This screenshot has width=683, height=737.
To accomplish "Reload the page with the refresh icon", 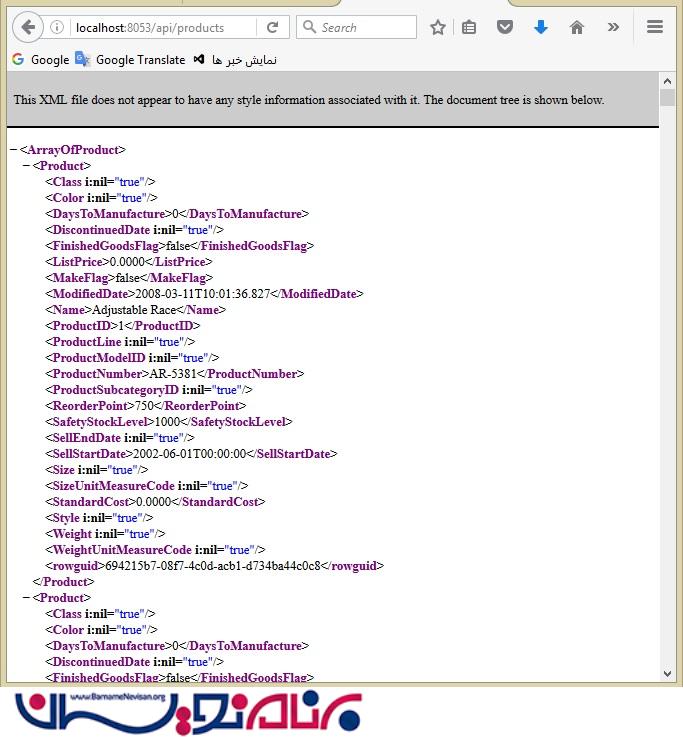I will click(273, 27).
